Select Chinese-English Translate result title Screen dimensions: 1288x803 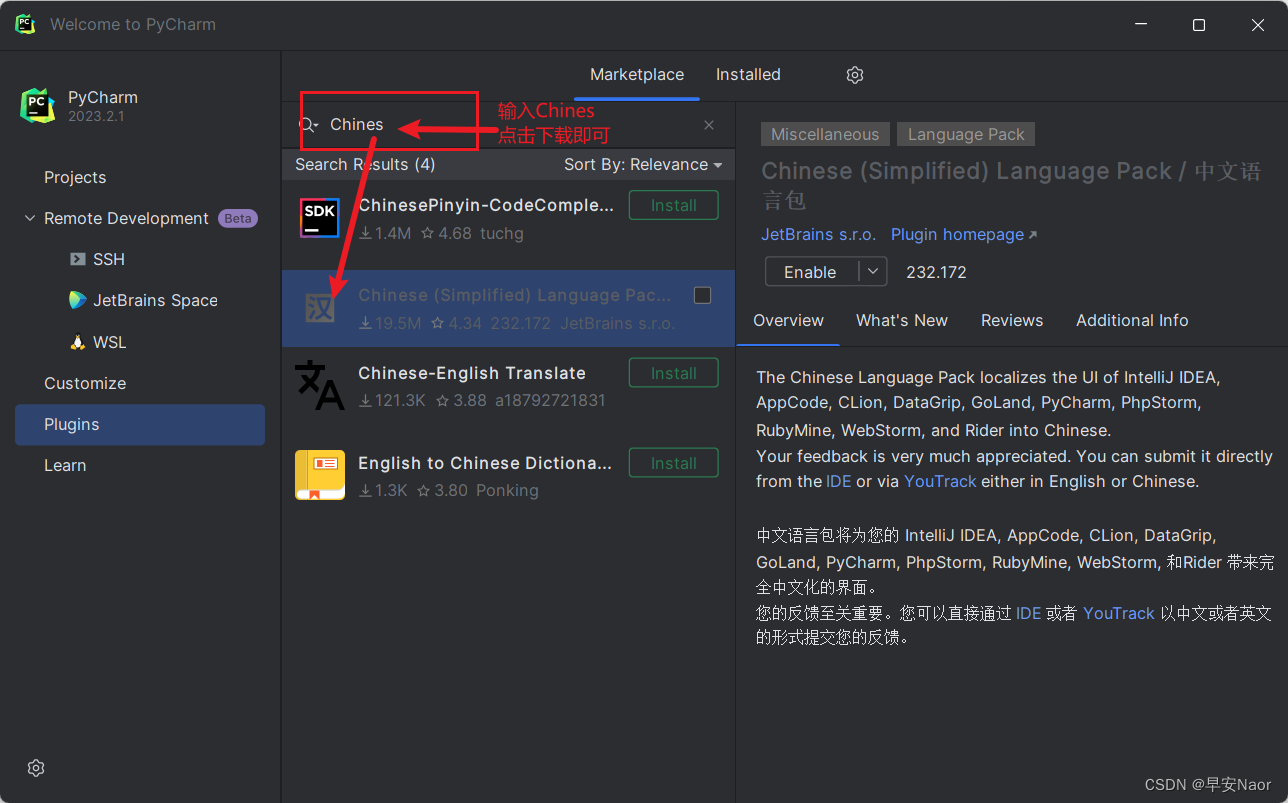(x=472, y=373)
